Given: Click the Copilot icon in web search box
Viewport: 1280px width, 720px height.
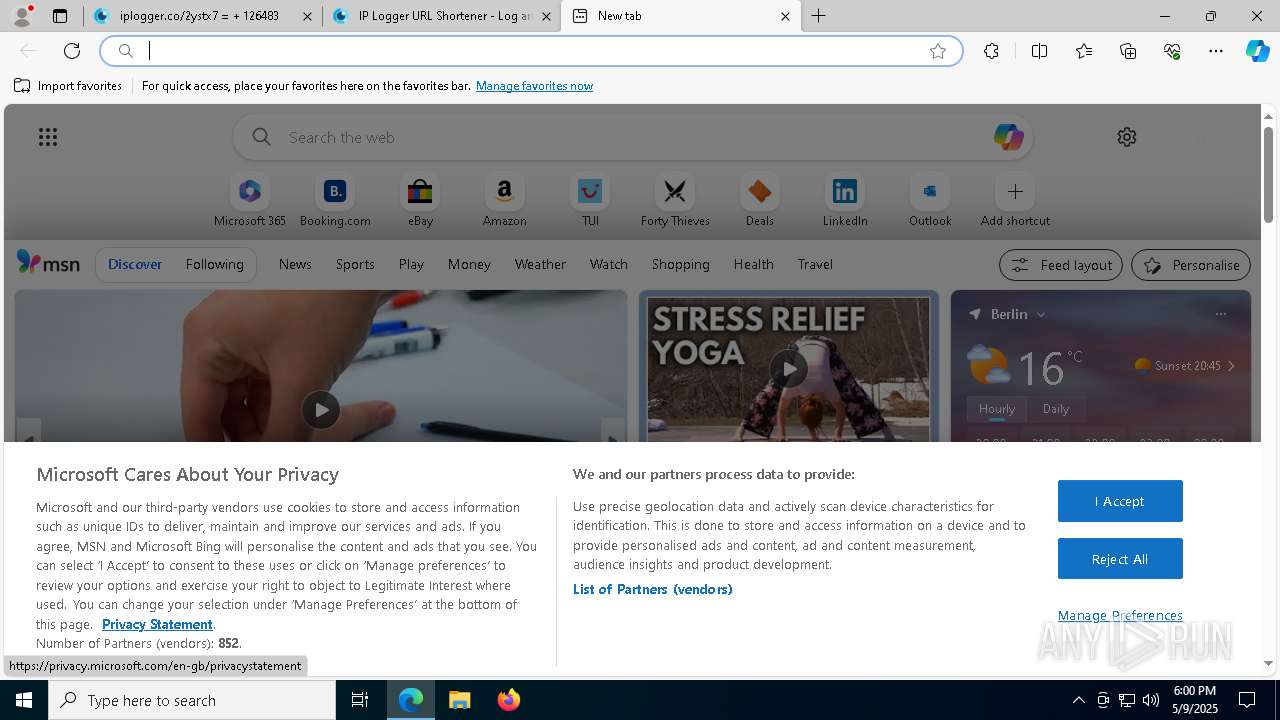Looking at the screenshot, I should click(1008, 137).
